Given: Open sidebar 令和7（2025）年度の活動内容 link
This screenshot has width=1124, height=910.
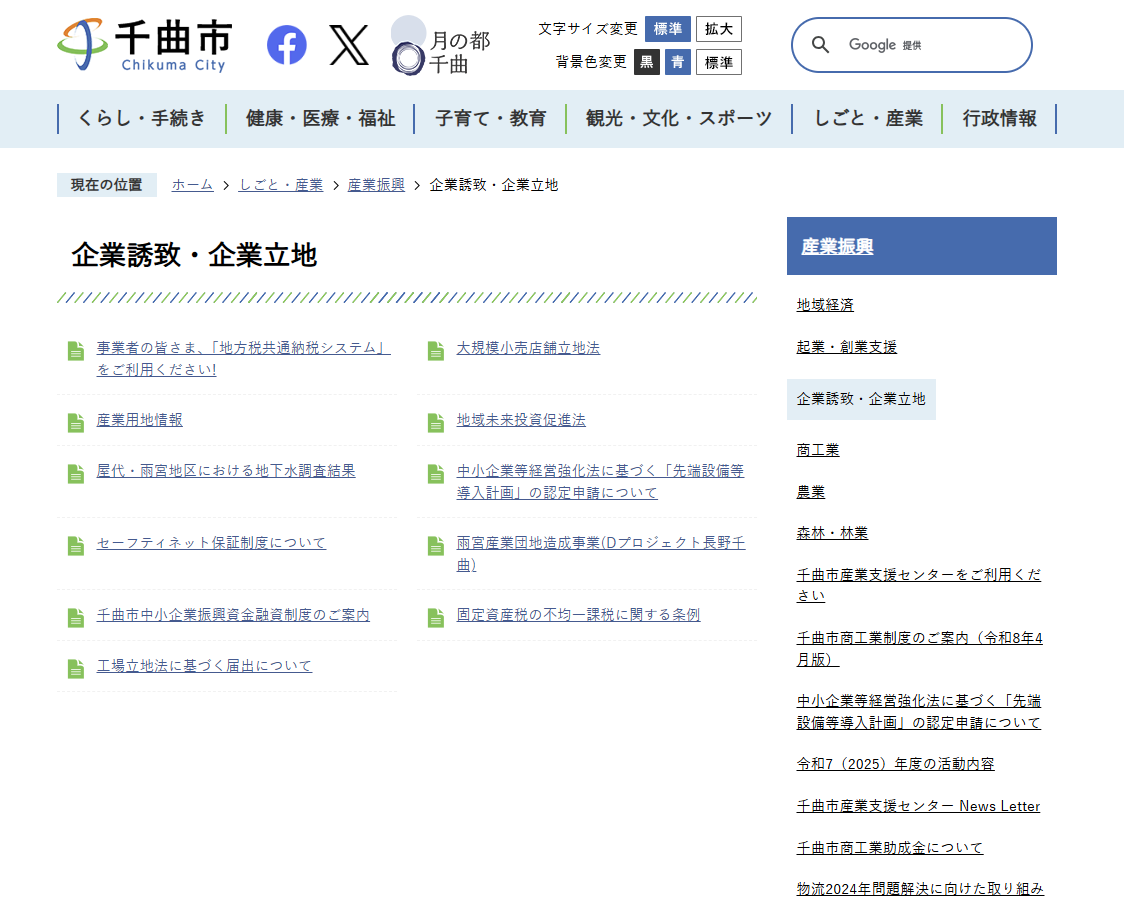Looking at the screenshot, I should click(x=895, y=764).
